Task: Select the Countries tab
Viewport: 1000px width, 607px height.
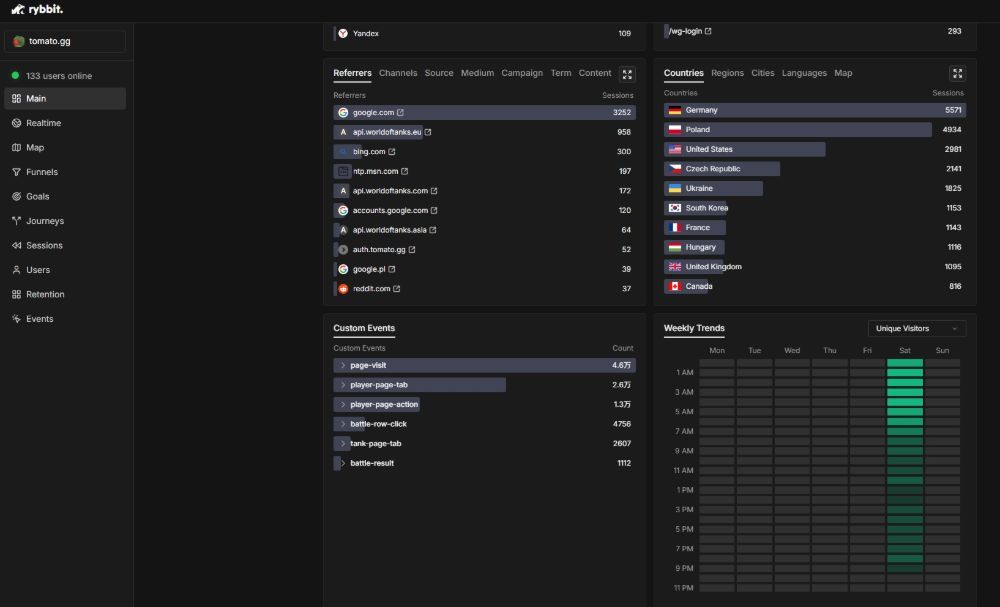Action: pyautogui.click(x=684, y=73)
